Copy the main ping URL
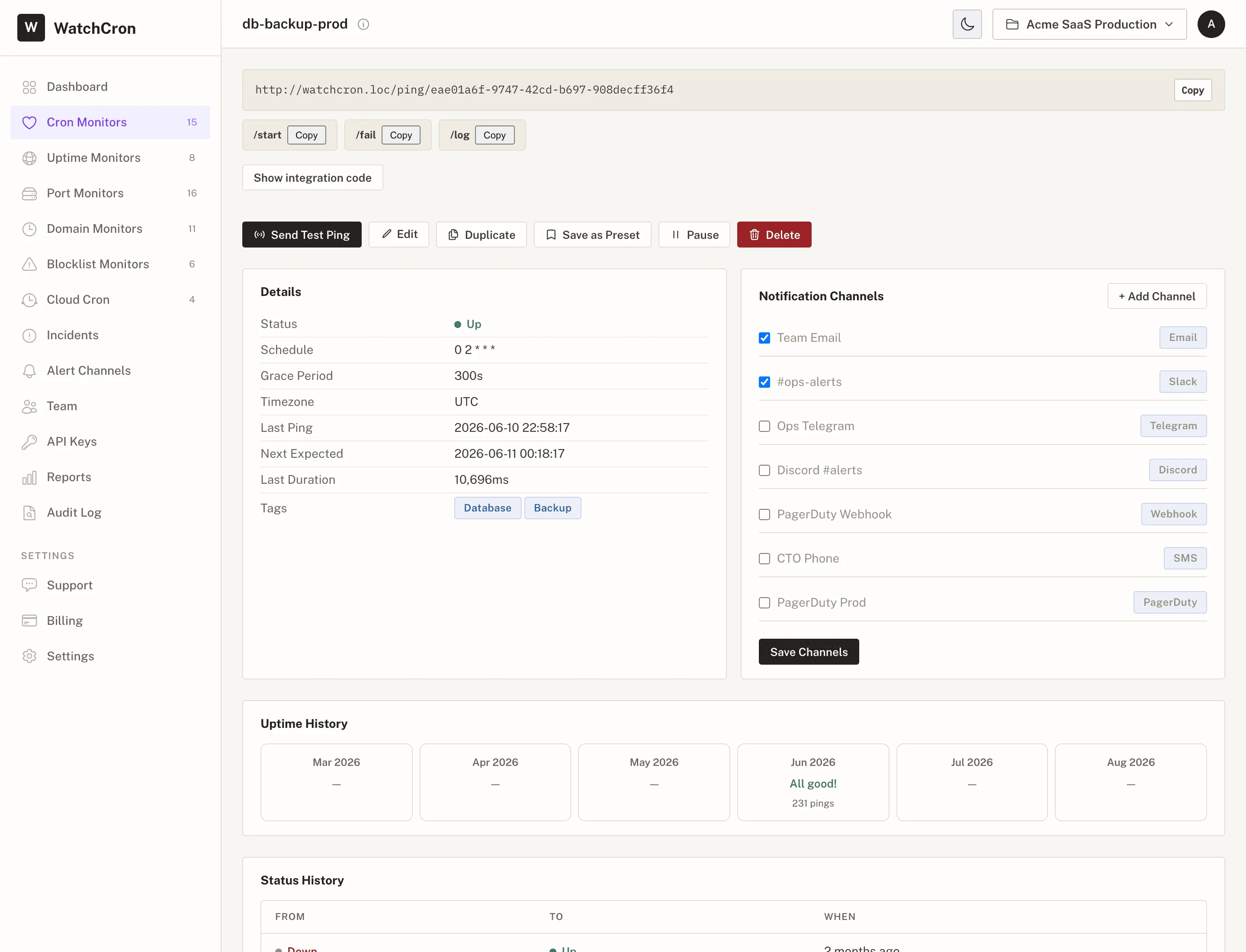The height and width of the screenshot is (952, 1246). tap(1193, 90)
